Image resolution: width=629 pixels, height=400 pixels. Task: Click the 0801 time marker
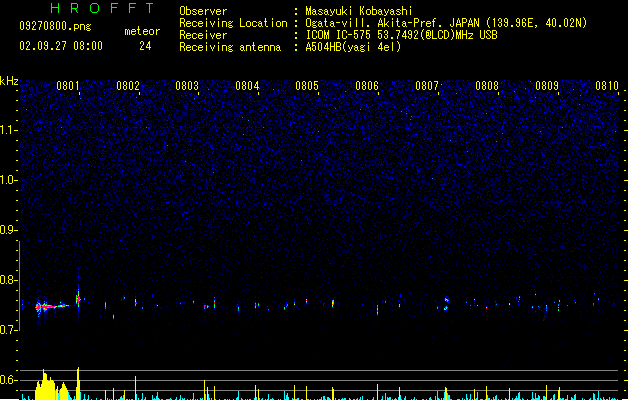(x=68, y=86)
